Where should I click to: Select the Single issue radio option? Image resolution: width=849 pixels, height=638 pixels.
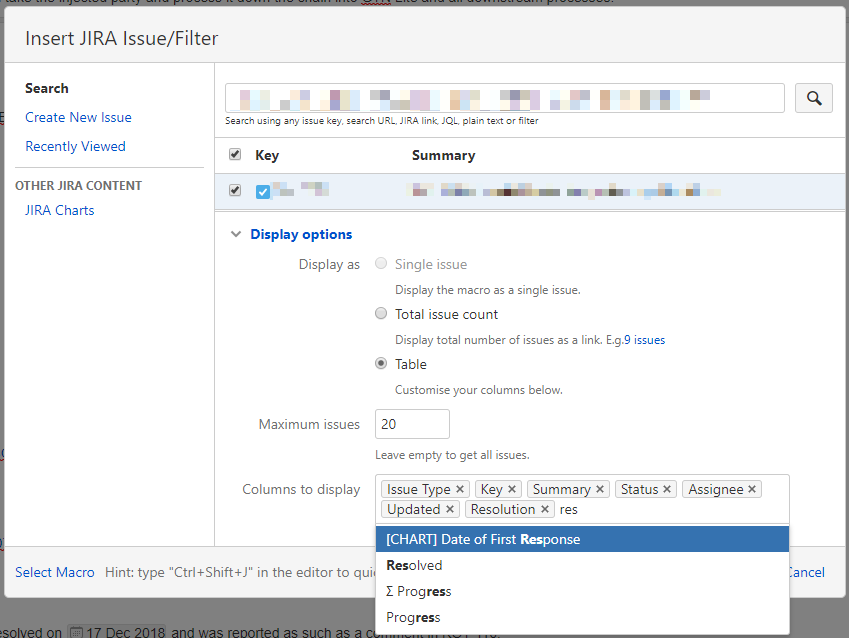click(x=381, y=263)
